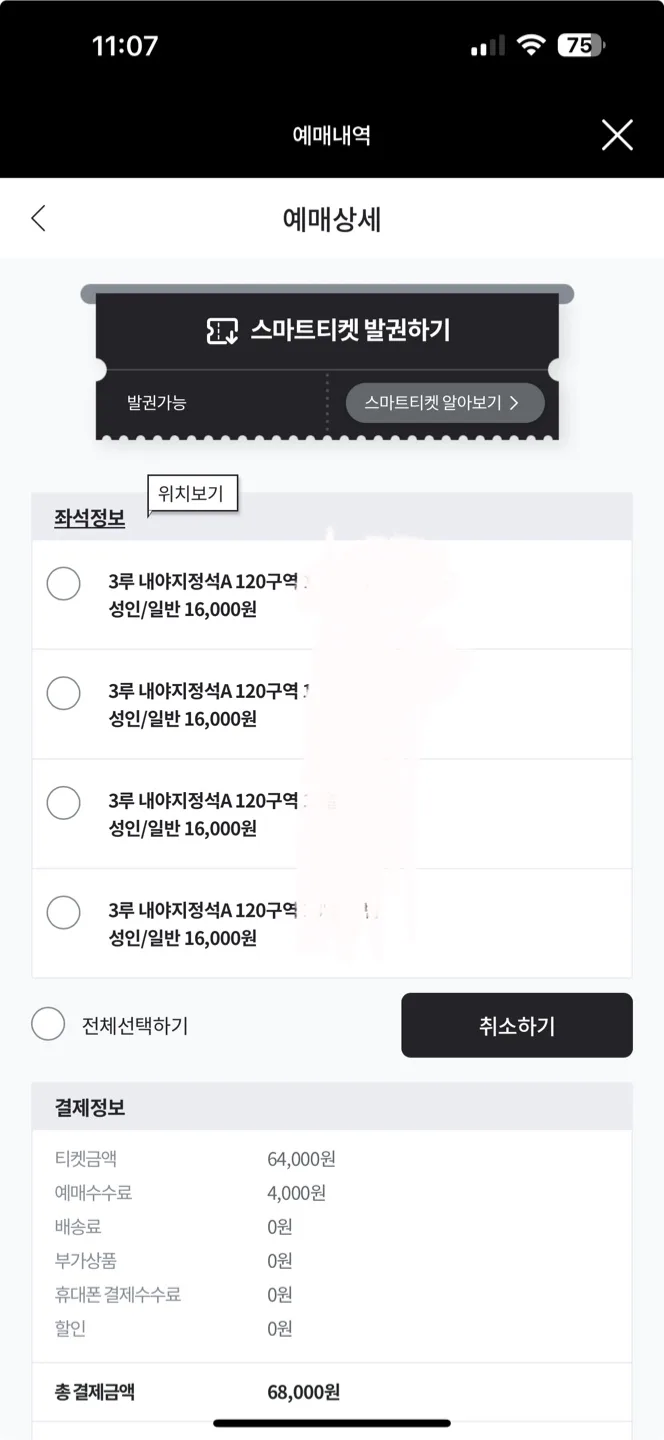Select the fourth 120구역 seat radio
The image size is (664, 1440).
click(64, 912)
